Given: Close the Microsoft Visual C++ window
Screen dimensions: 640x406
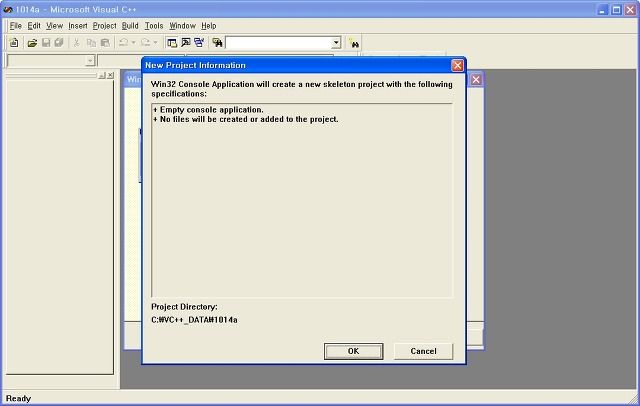Looking at the screenshot, I should pyautogui.click(x=630, y=9).
